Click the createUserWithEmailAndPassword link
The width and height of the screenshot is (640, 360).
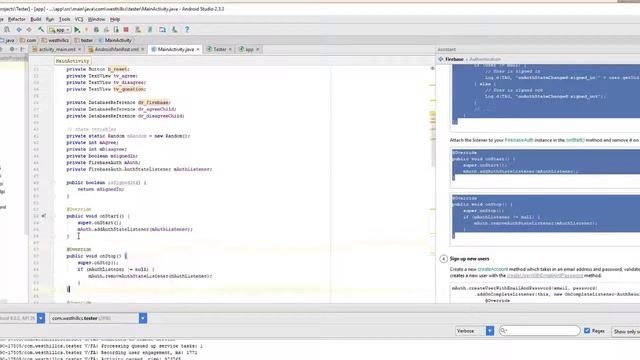[x=544, y=276]
